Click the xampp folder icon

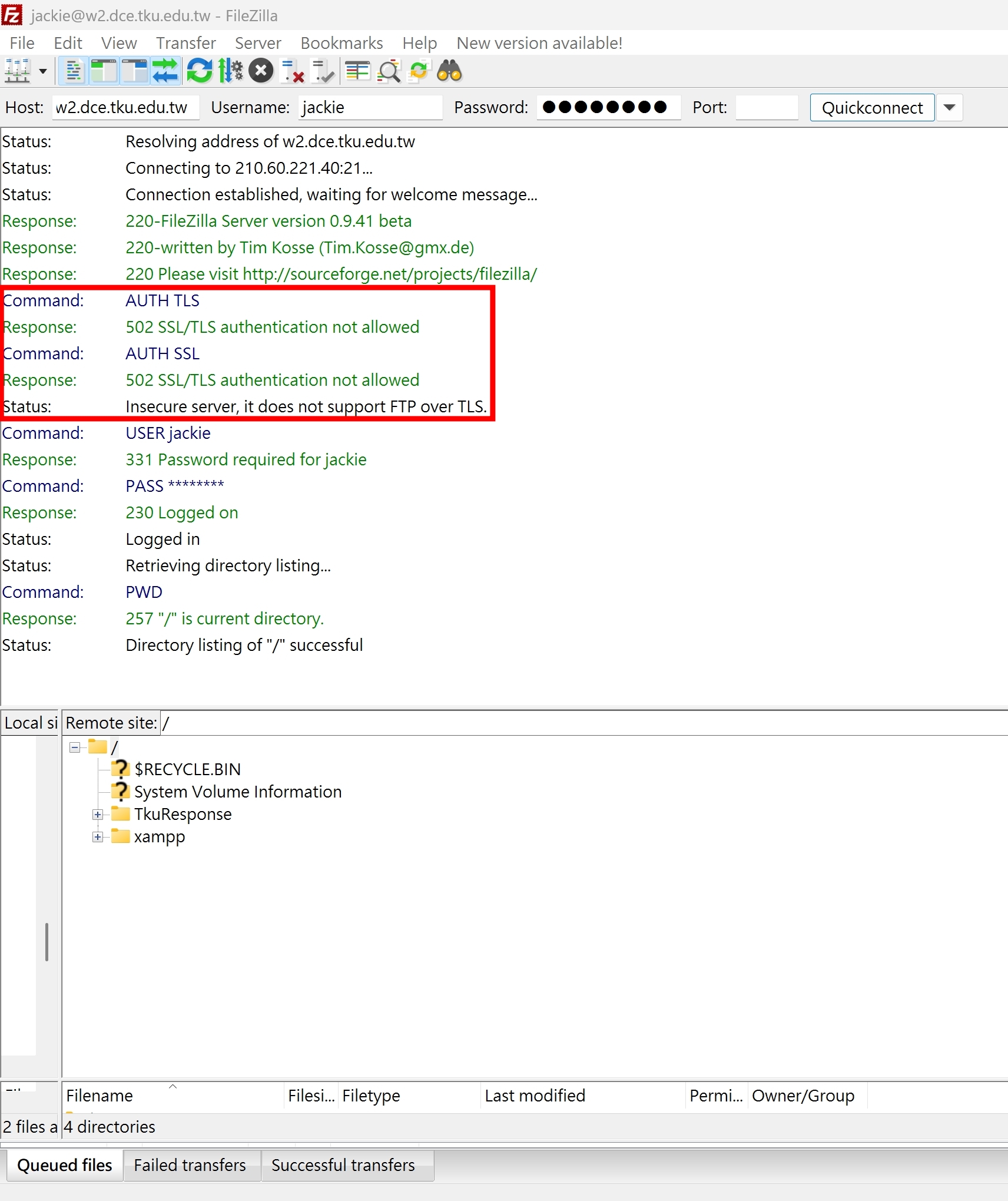point(121,836)
